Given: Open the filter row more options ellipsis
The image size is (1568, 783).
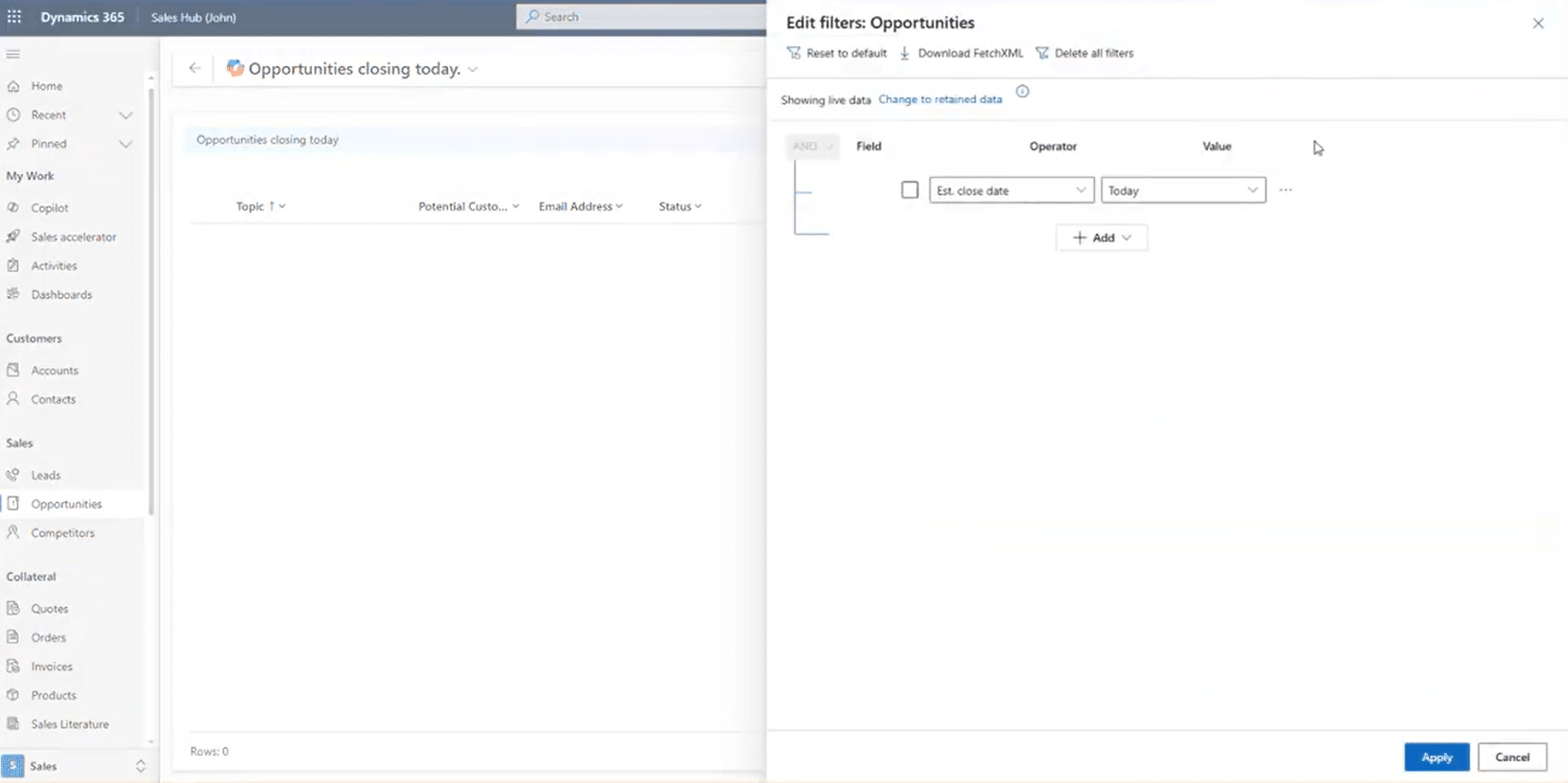Looking at the screenshot, I should 1285,190.
